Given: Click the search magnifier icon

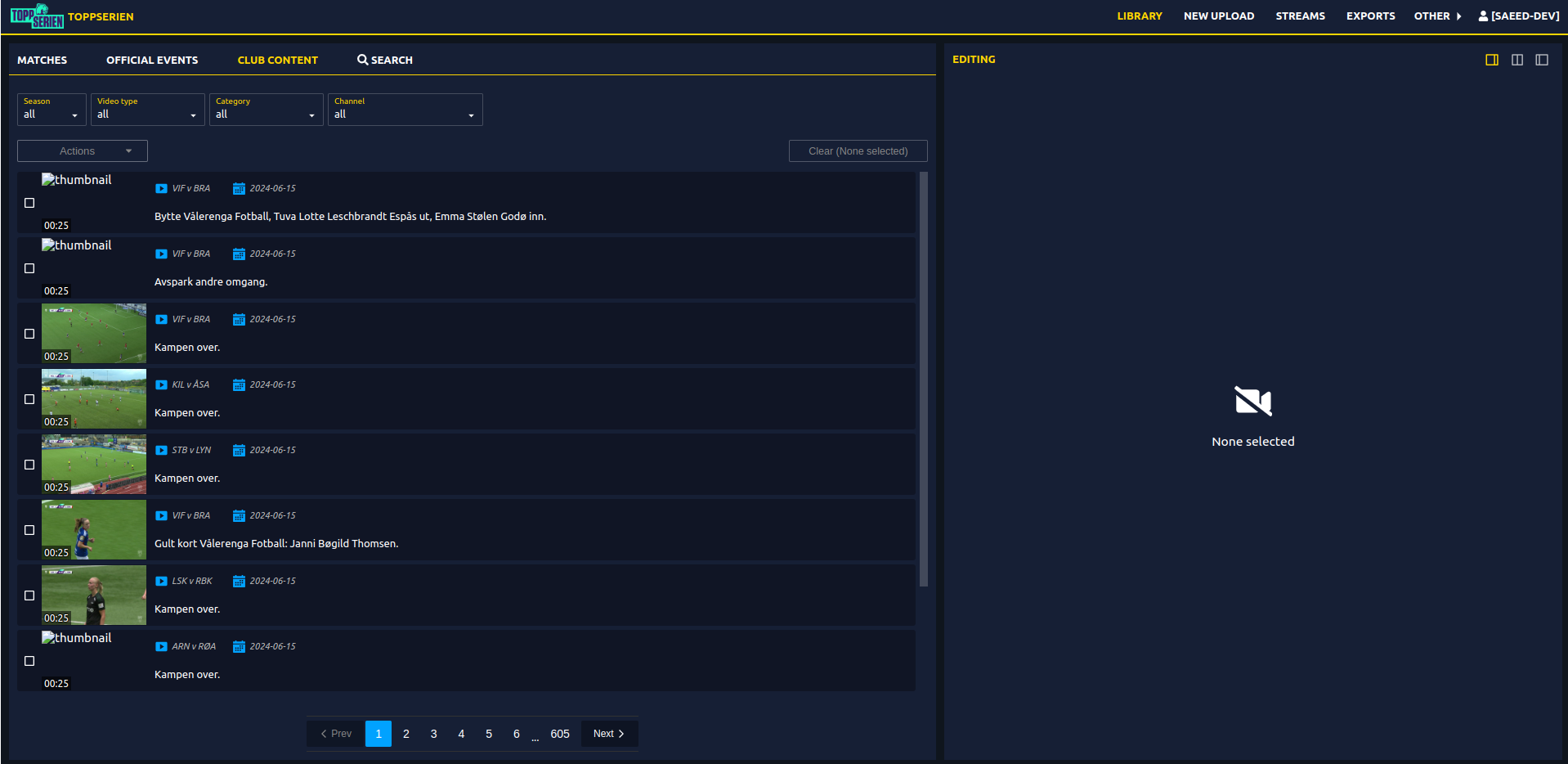Looking at the screenshot, I should [362, 60].
